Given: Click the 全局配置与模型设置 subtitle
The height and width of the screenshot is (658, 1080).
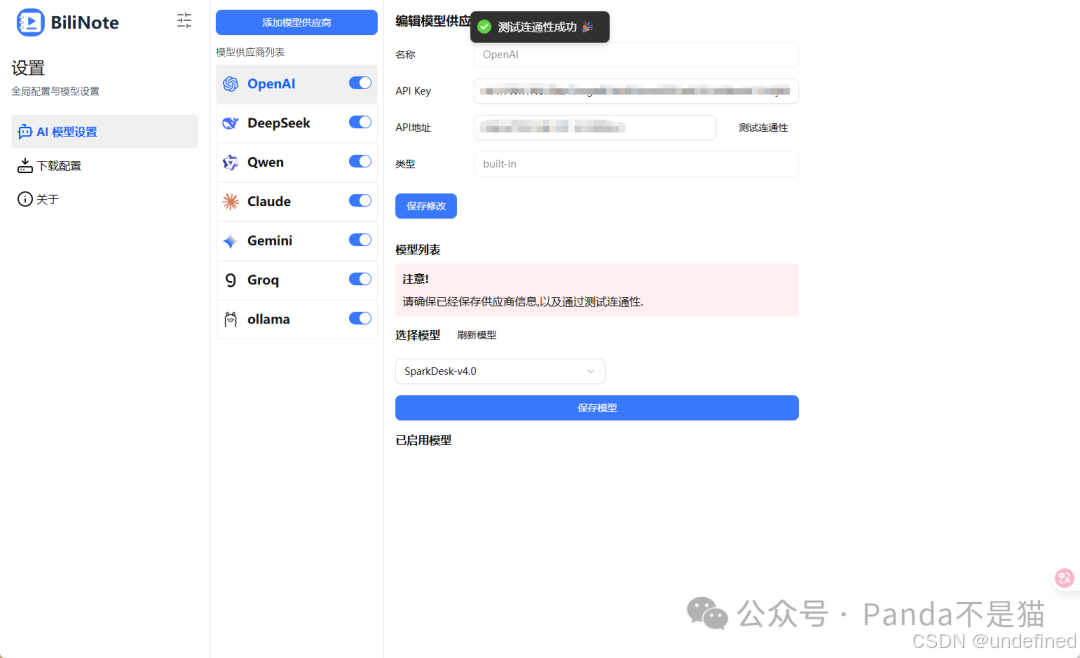Looking at the screenshot, I should 55,91.
